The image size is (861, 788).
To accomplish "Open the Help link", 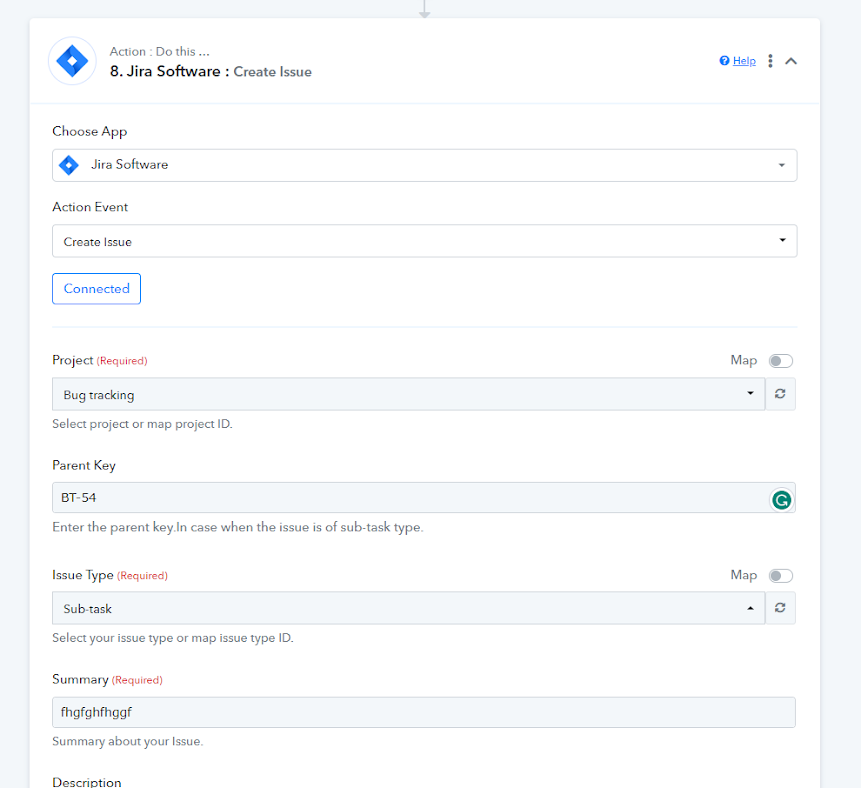I will click(x=744, y=61).
